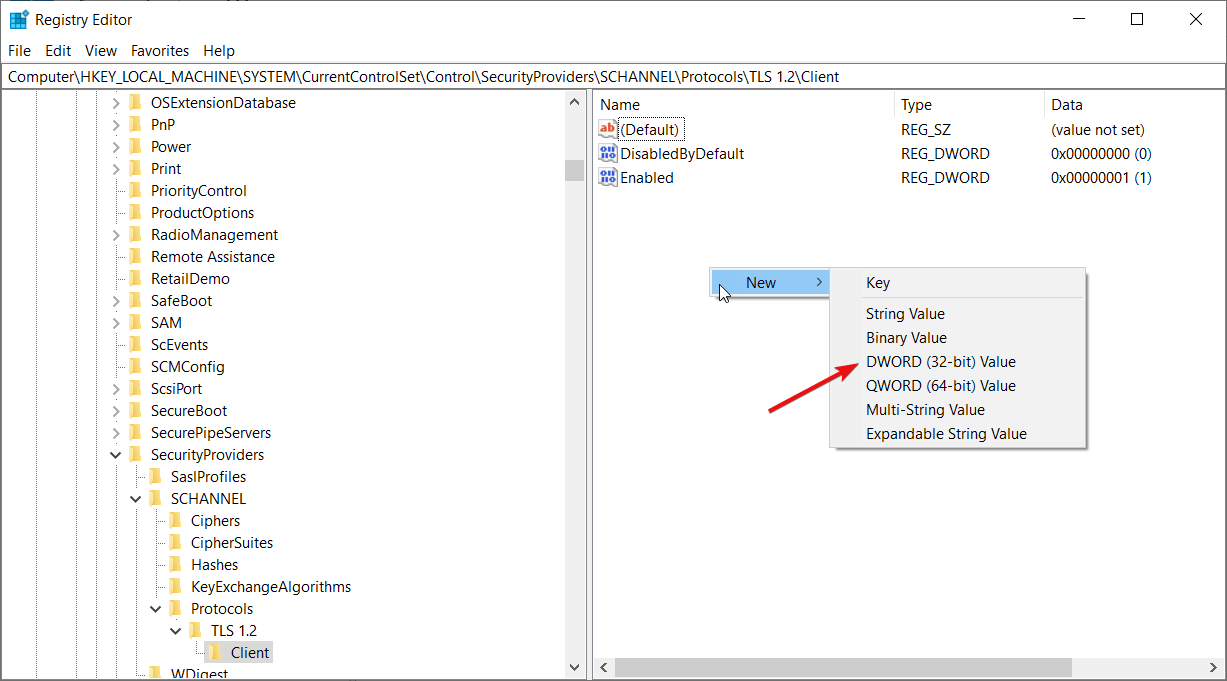Click the 0x00000001 (1) data value
This screenshot has width=1227, height=681.
pos(1101,177)
